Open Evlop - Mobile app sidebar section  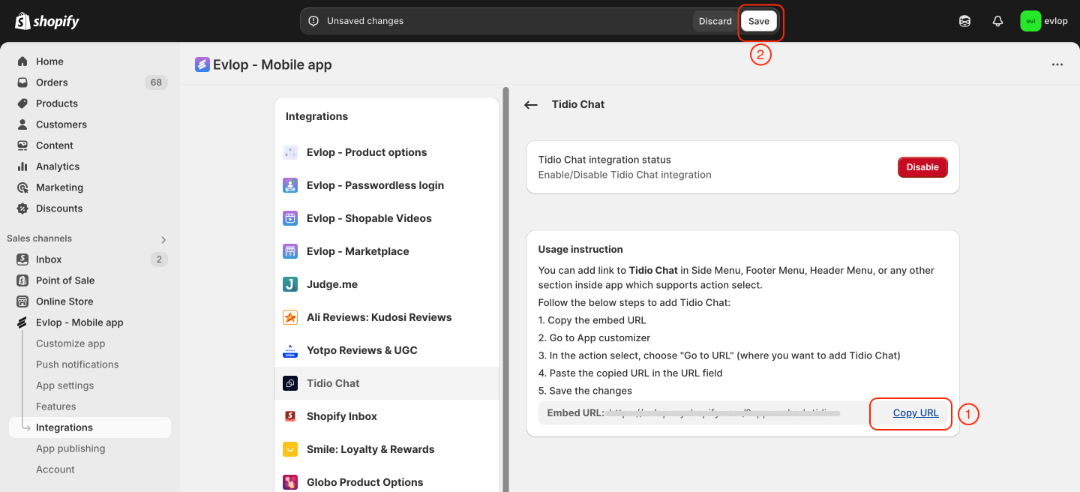coord(79,323)
